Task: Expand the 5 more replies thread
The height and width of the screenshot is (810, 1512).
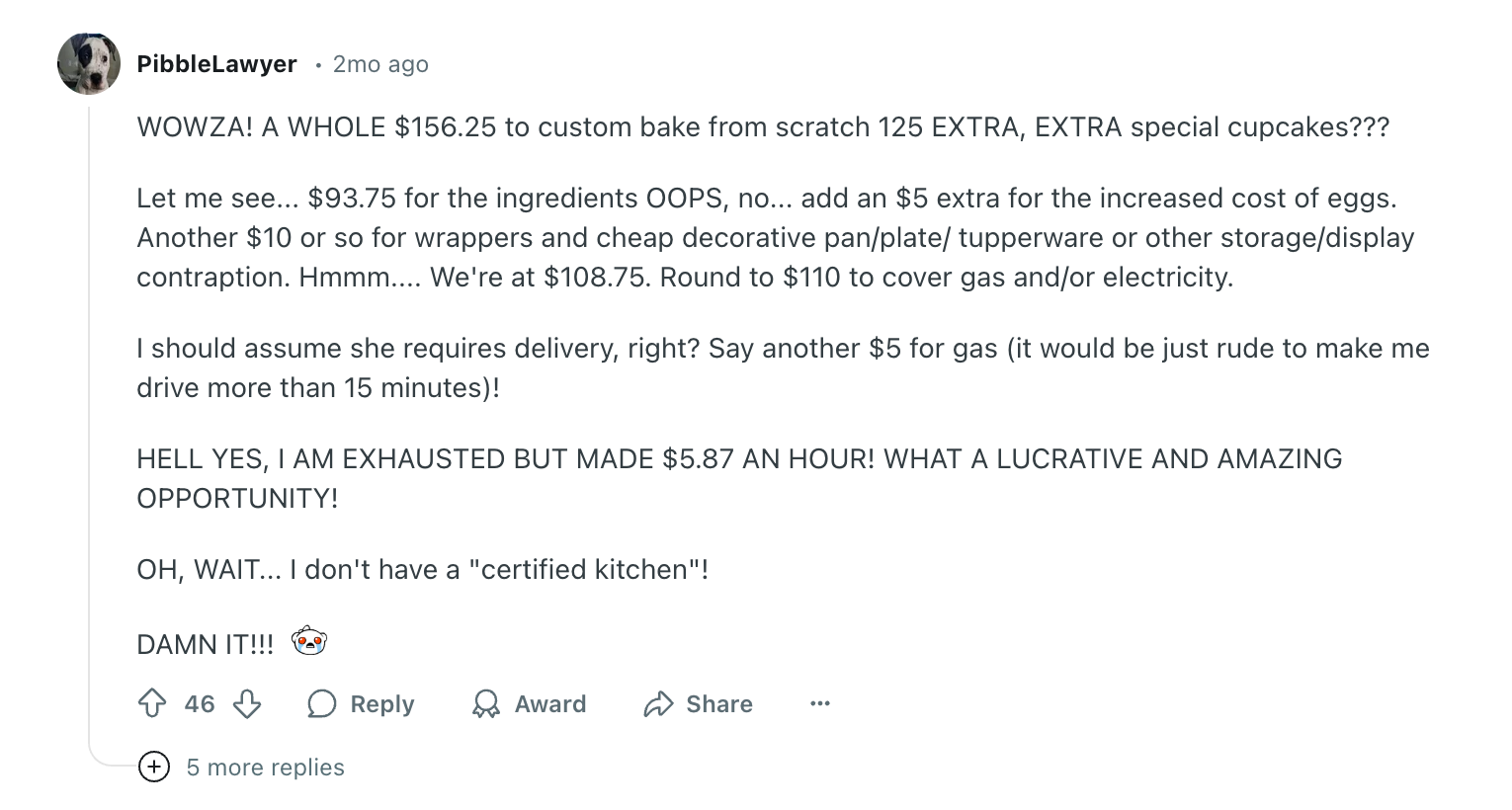Action: (x=265, y=768)
